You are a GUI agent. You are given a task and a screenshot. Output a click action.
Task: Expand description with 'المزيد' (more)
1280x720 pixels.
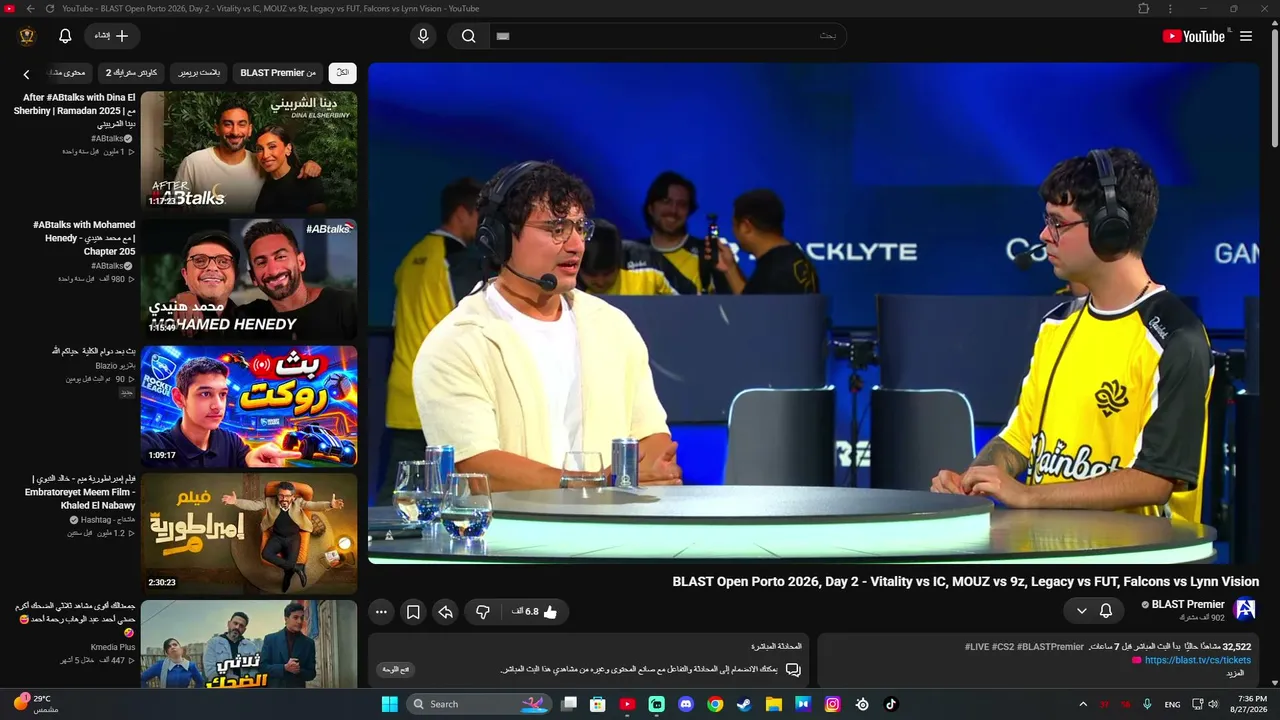coord(1236,674)
